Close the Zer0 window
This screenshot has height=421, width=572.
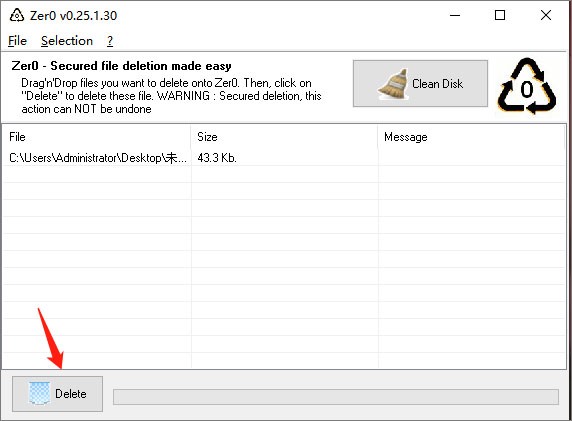pyautogui.click(x=546, y=15)
